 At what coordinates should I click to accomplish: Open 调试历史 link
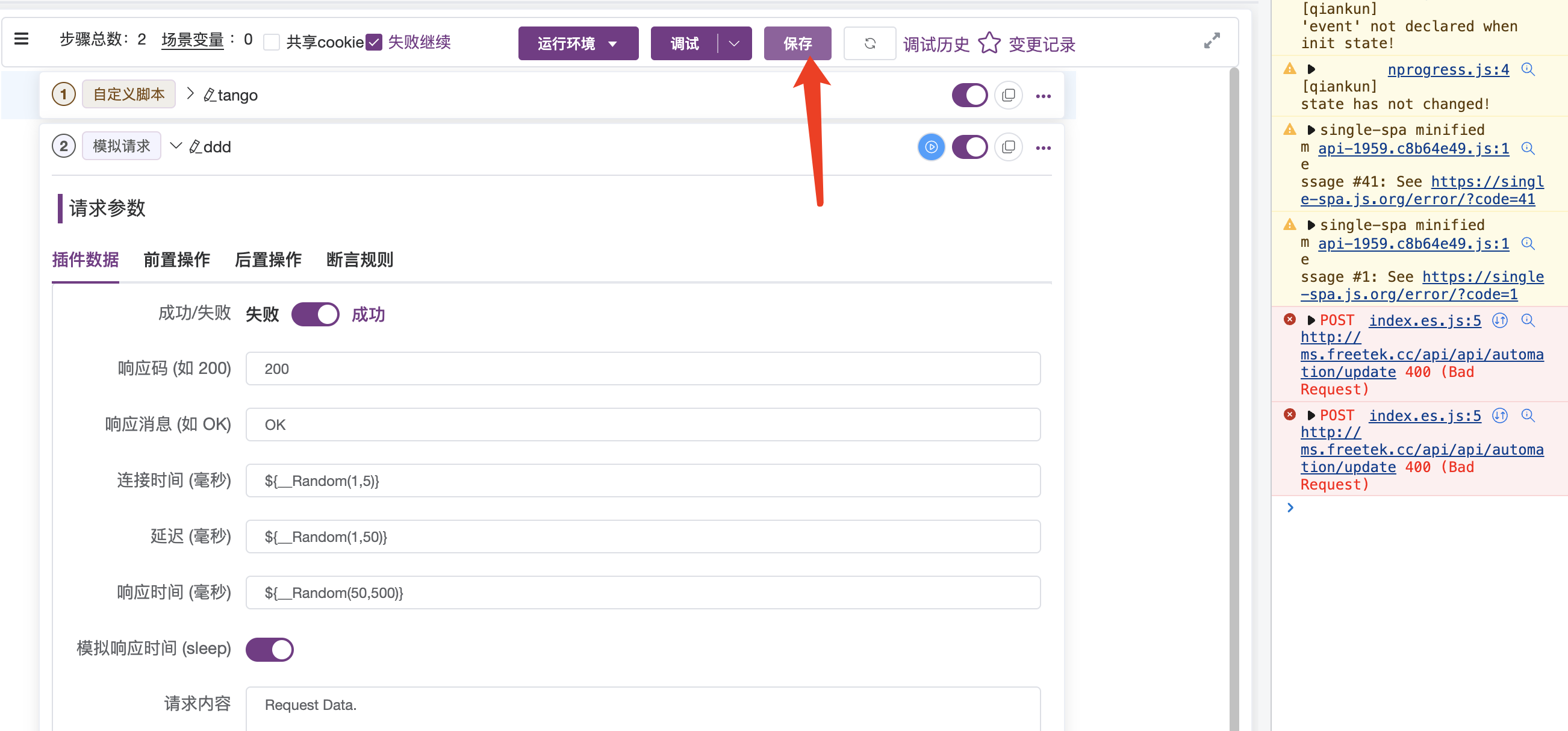click(x=936, y=44)
